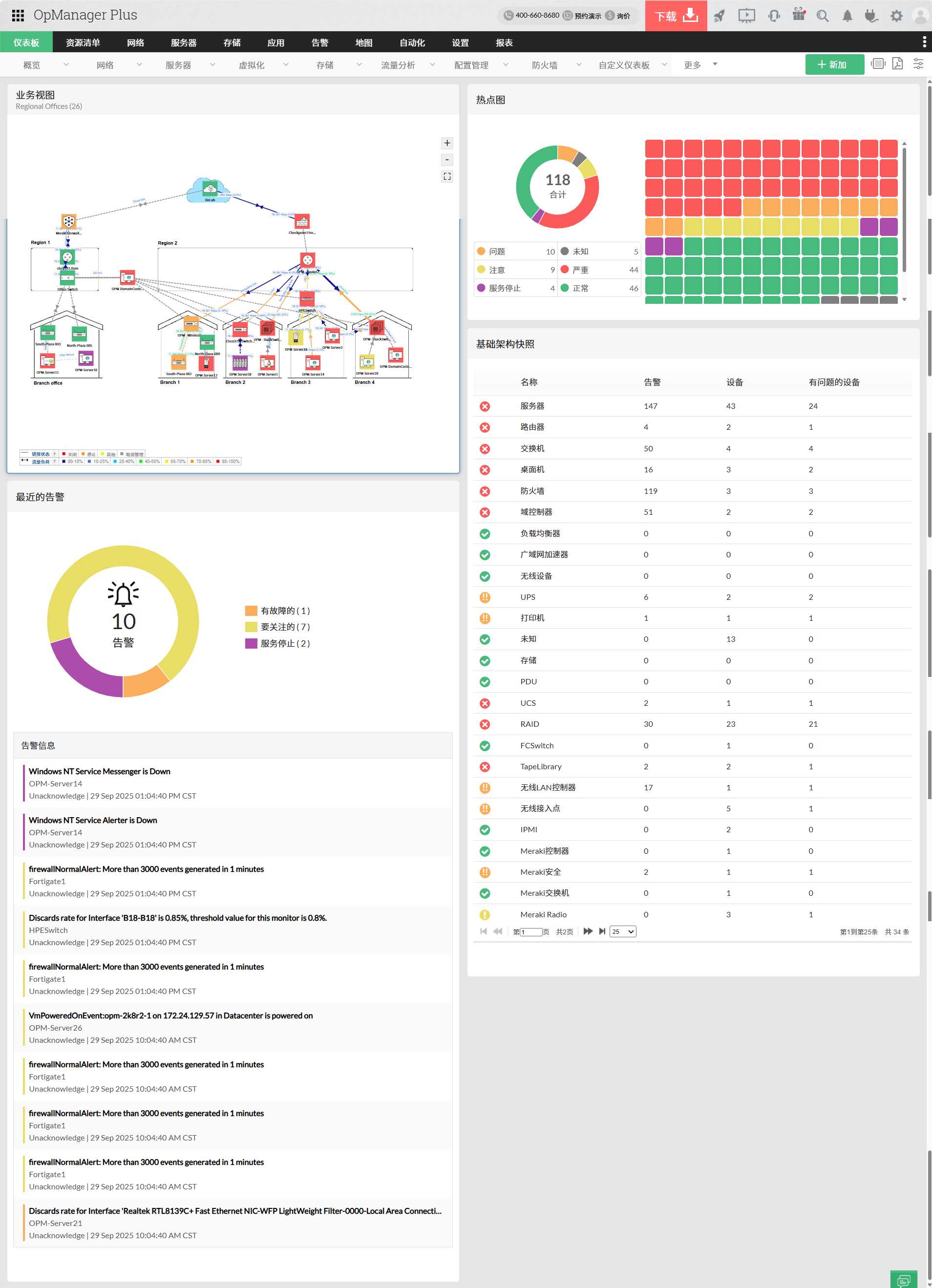Click the red 85-100% traffic load color swatch
The width and height of the screenshot is (932, 1288).
click(x=218, y=462)
